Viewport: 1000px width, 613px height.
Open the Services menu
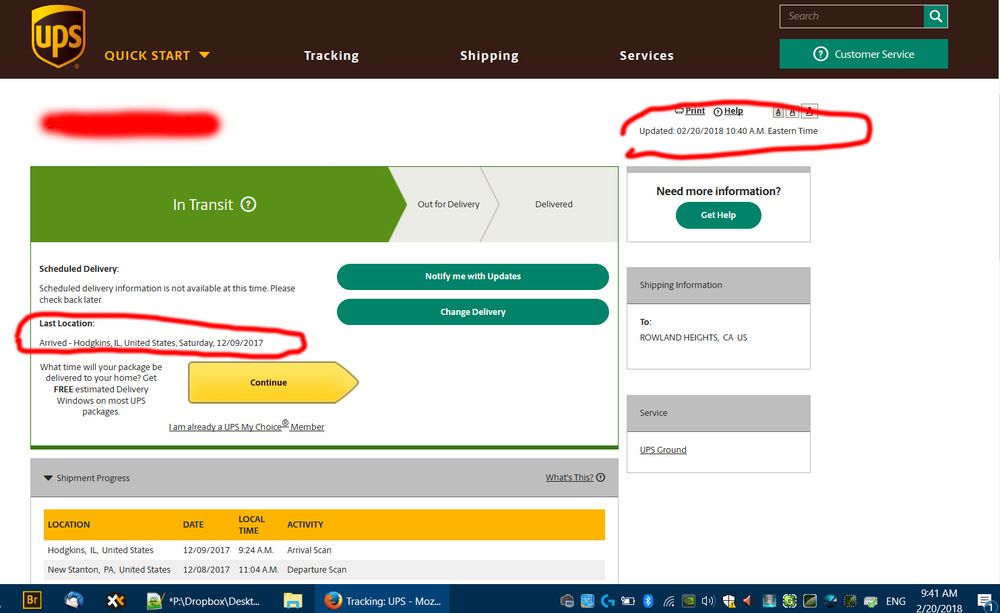[x=646, y=56]
